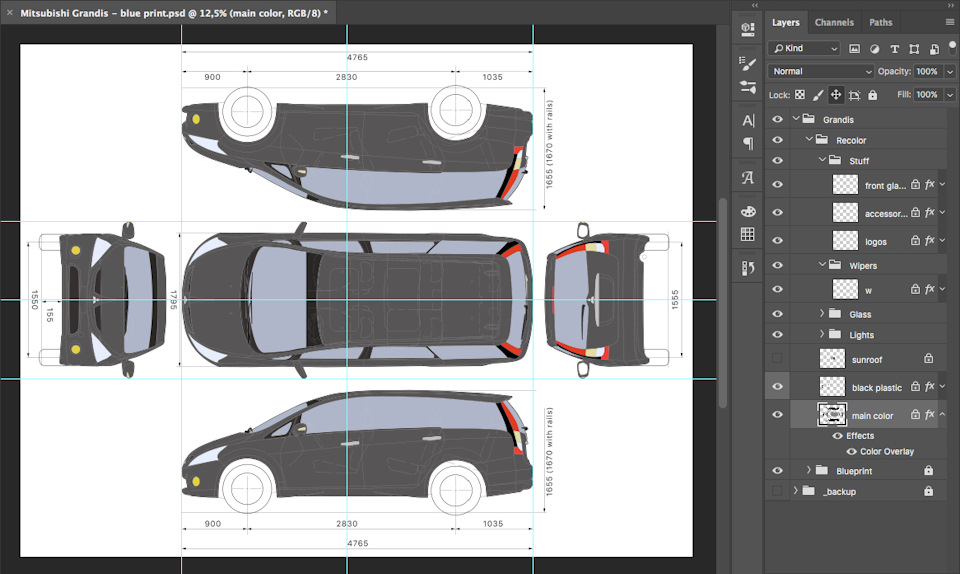Open the History panel icon
Image resolution: width=960 pixels, height=574 pixels.
pyautogui.click(x=748, y=268)
